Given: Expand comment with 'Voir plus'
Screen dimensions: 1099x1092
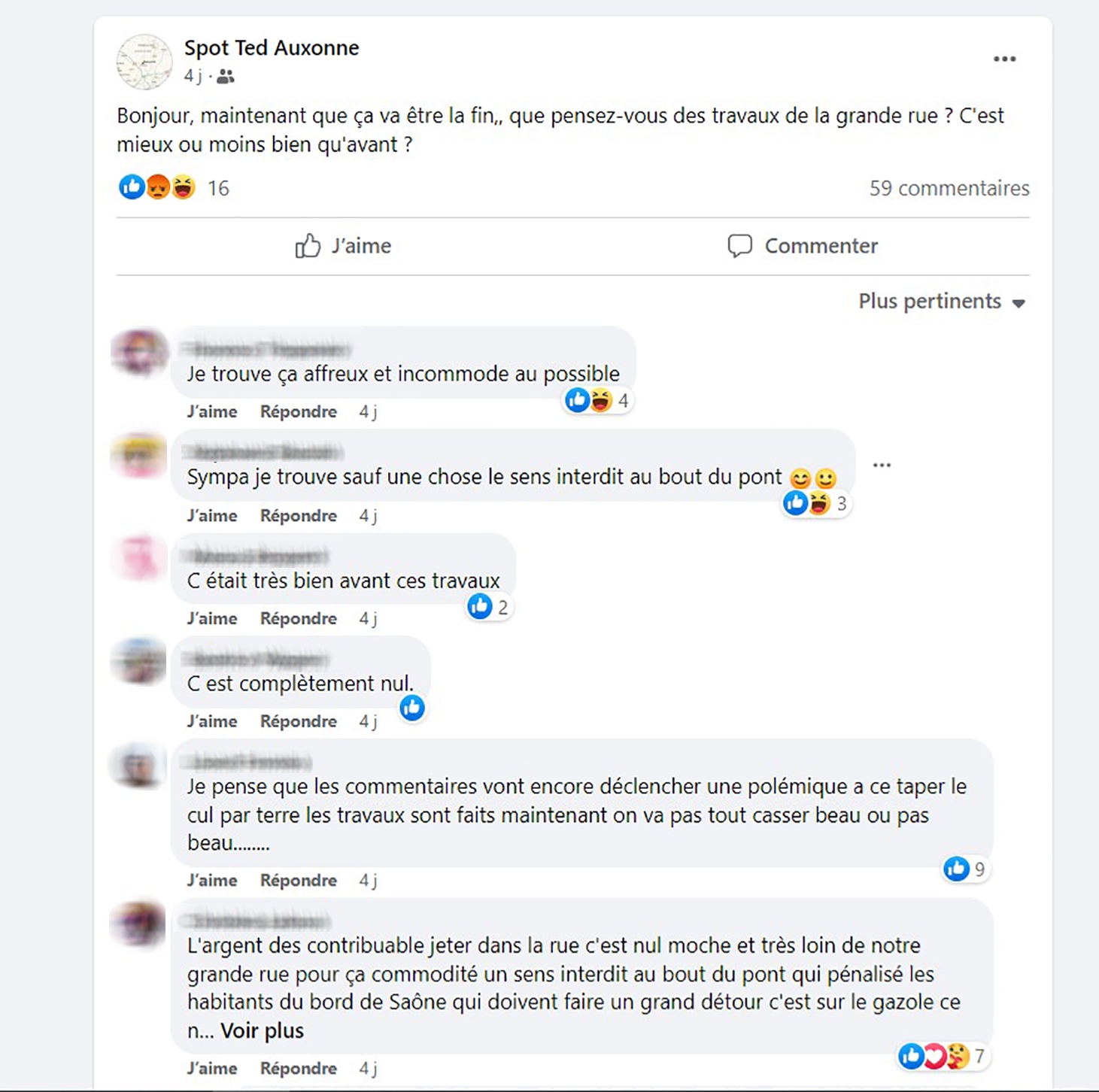Looking at the screenshot, I should (262, 1030).
